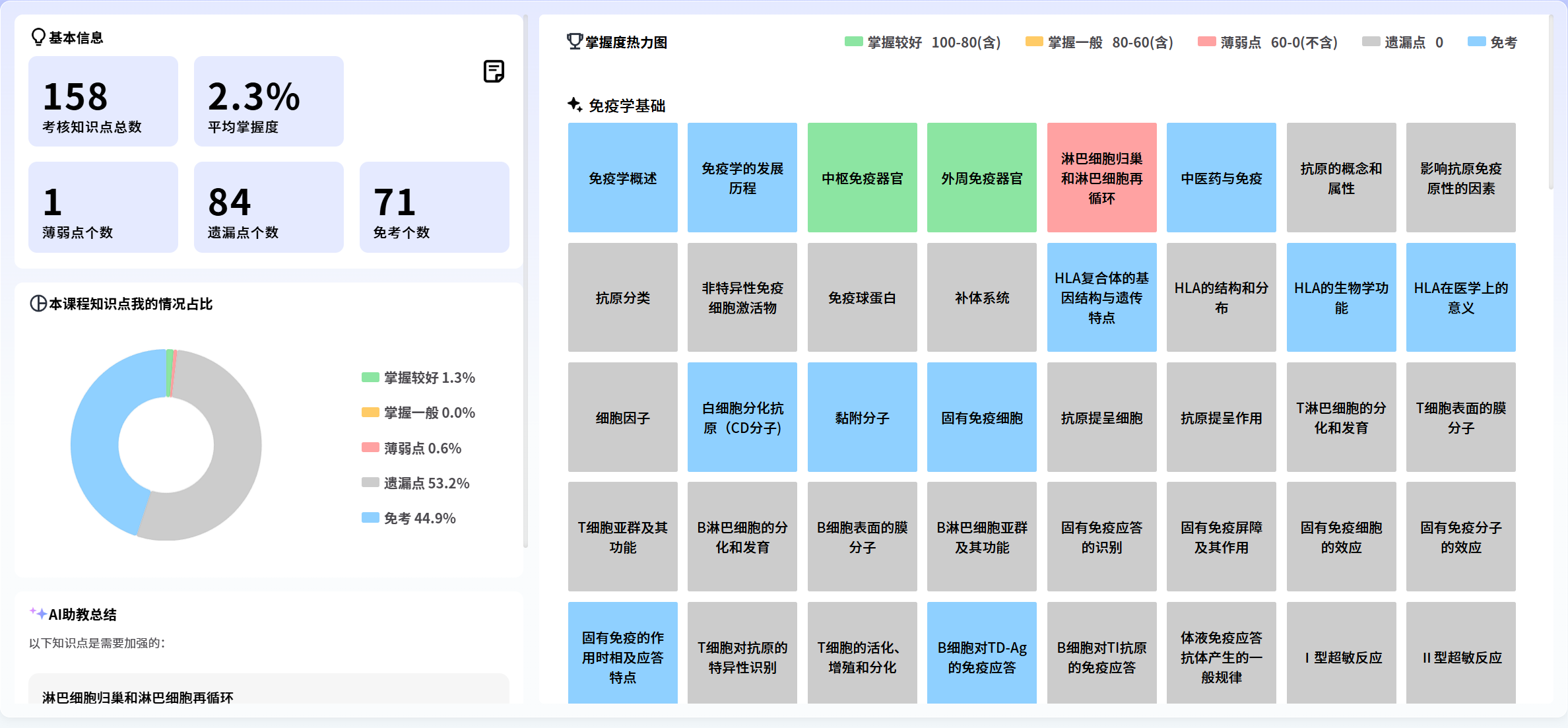Select the 外周免疫器官 green cell
Screen dimensions: 1568x728
(981, 177)
